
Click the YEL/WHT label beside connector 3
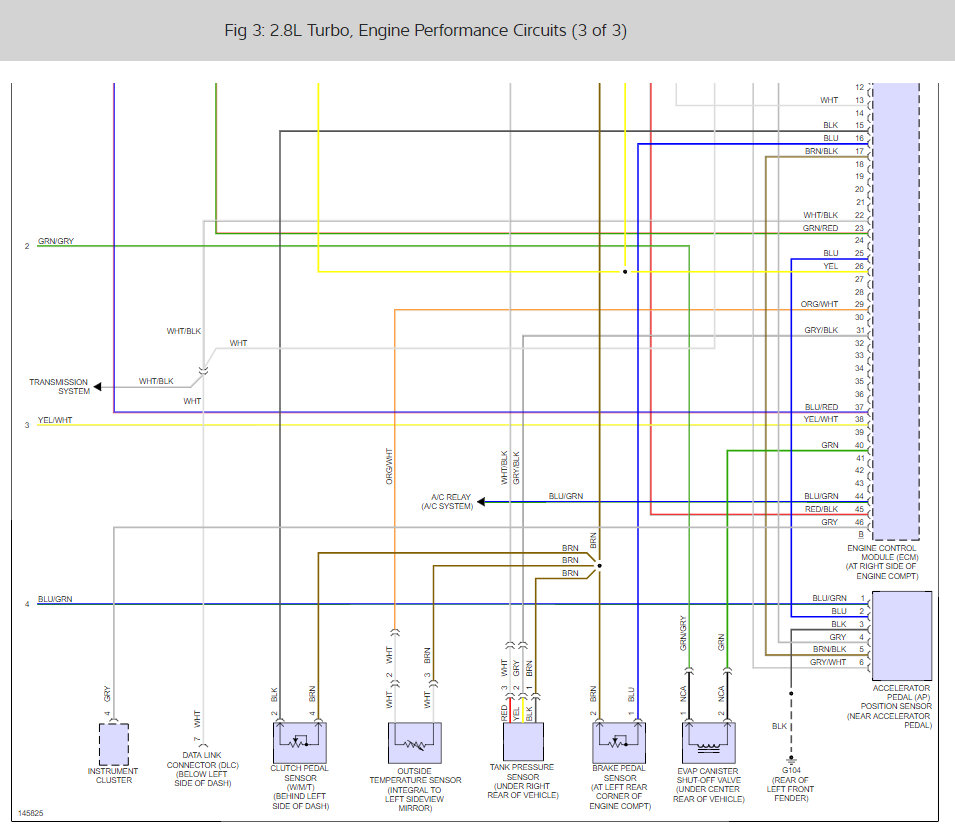point(55,420)
